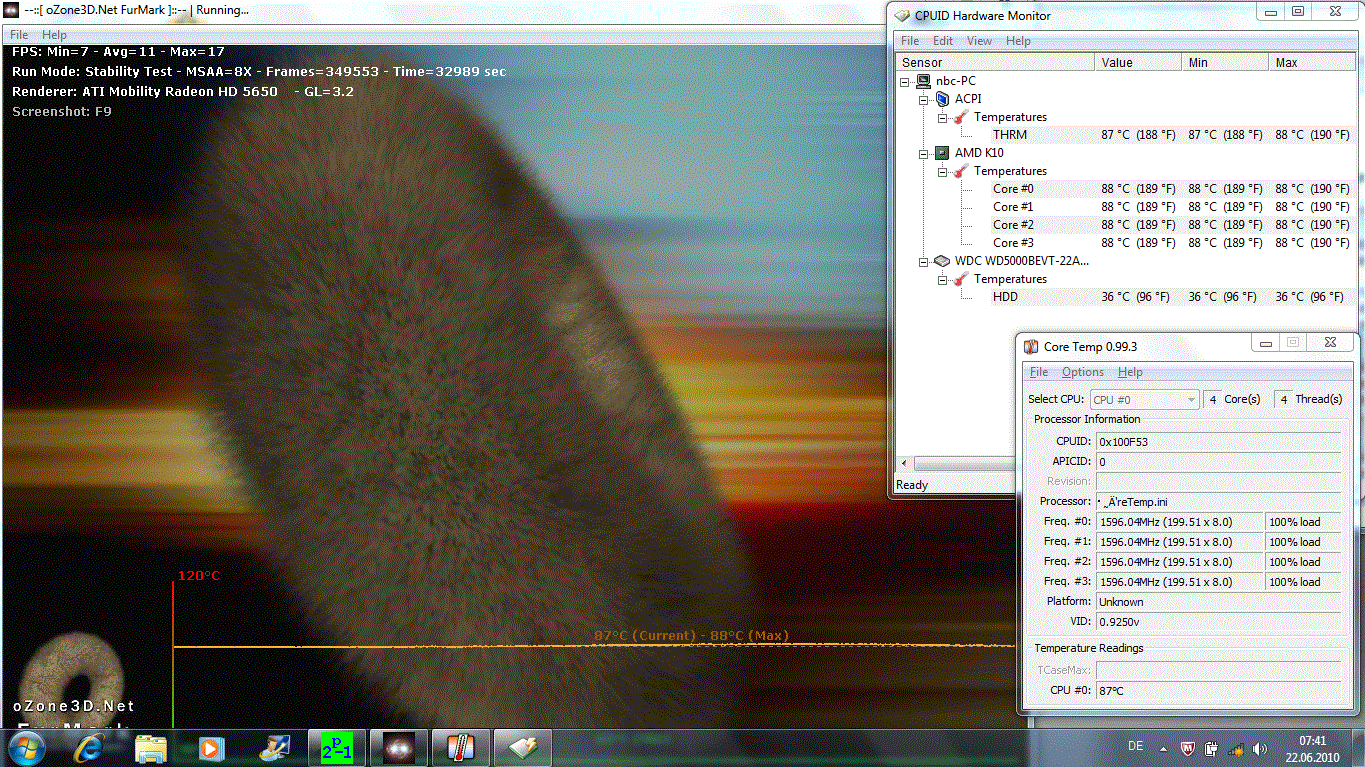
Task: Open the File menu in FurMark
Action: point(19,35)
